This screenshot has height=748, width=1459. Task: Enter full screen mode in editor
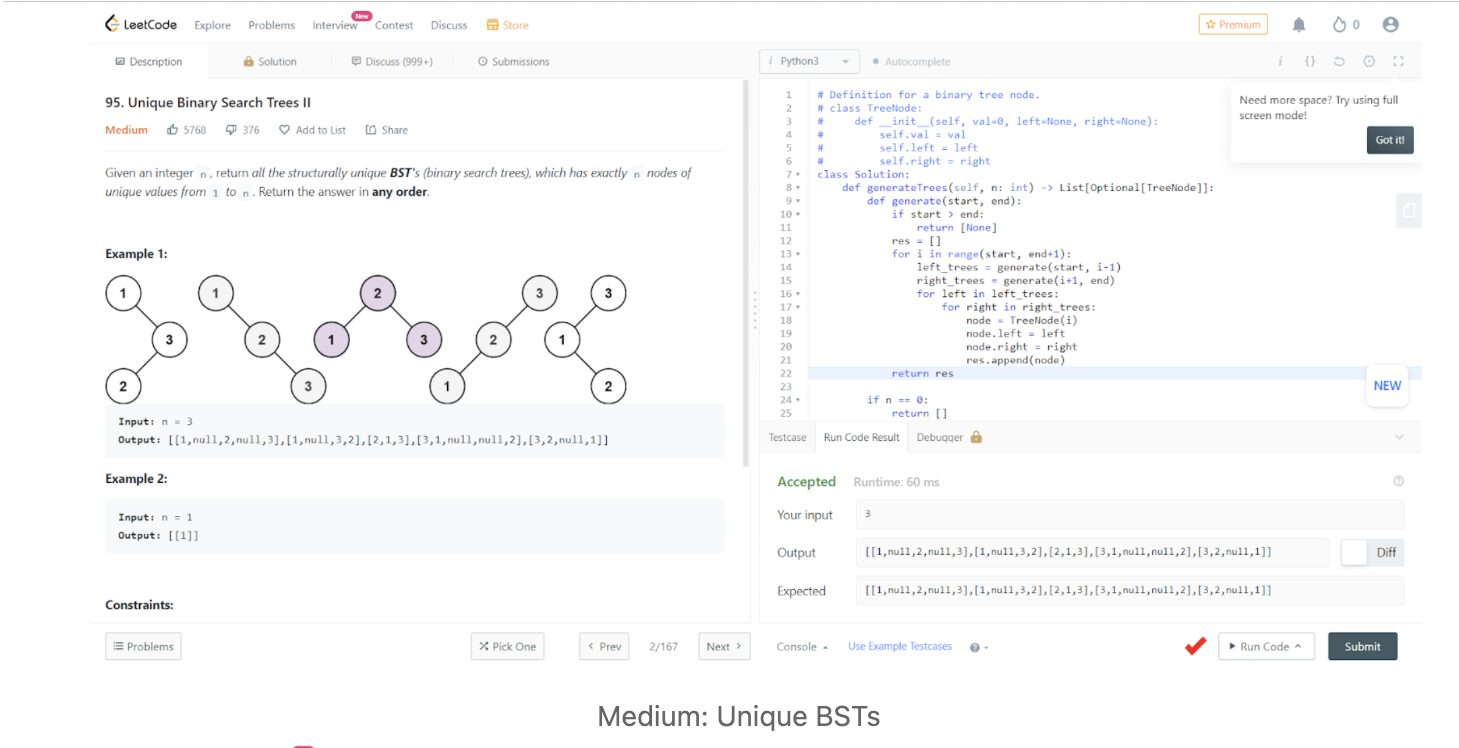1398,61
